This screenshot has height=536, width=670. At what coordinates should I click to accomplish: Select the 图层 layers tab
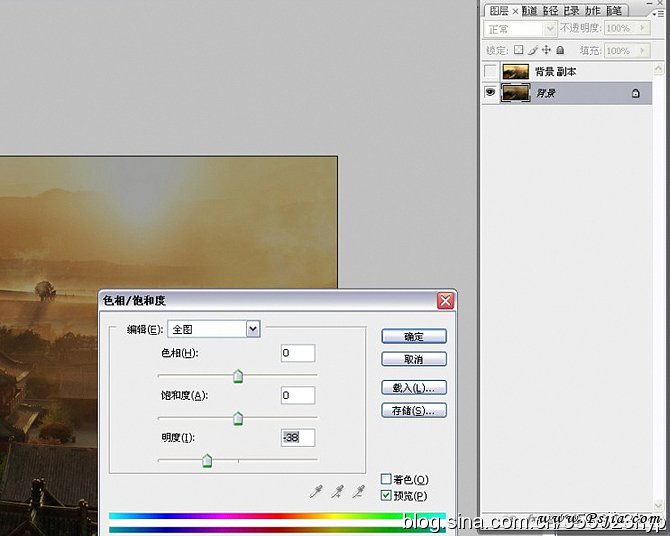pos(499,11)
